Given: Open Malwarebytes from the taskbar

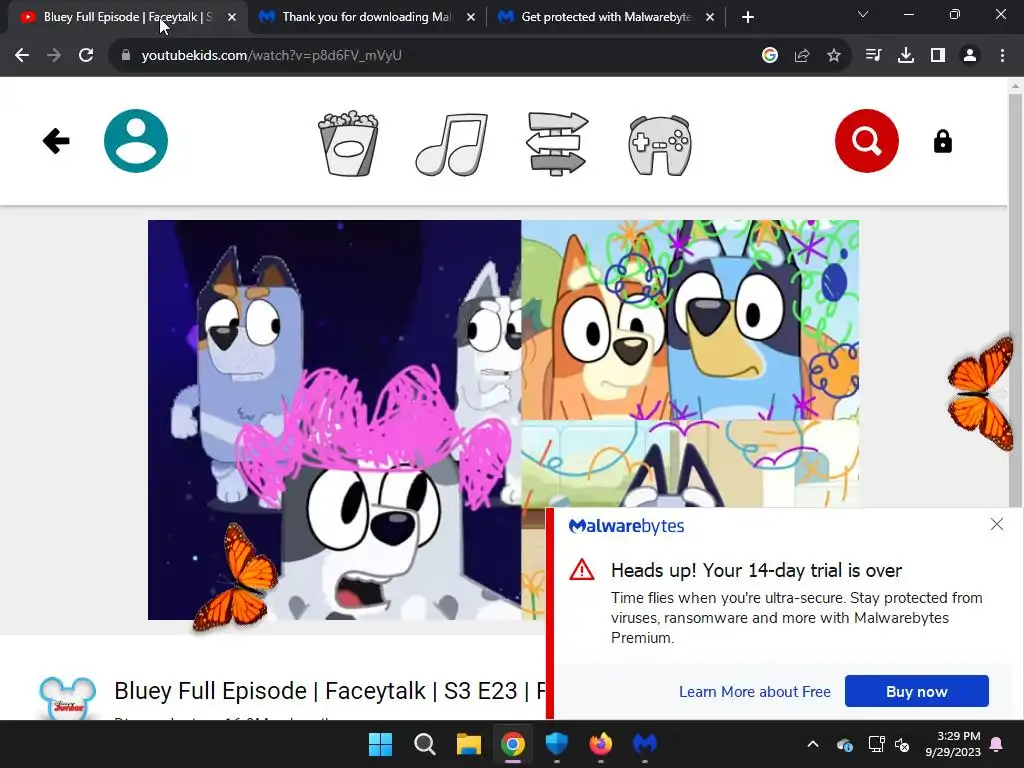Looking at the screenshot, I should point(645,744).
